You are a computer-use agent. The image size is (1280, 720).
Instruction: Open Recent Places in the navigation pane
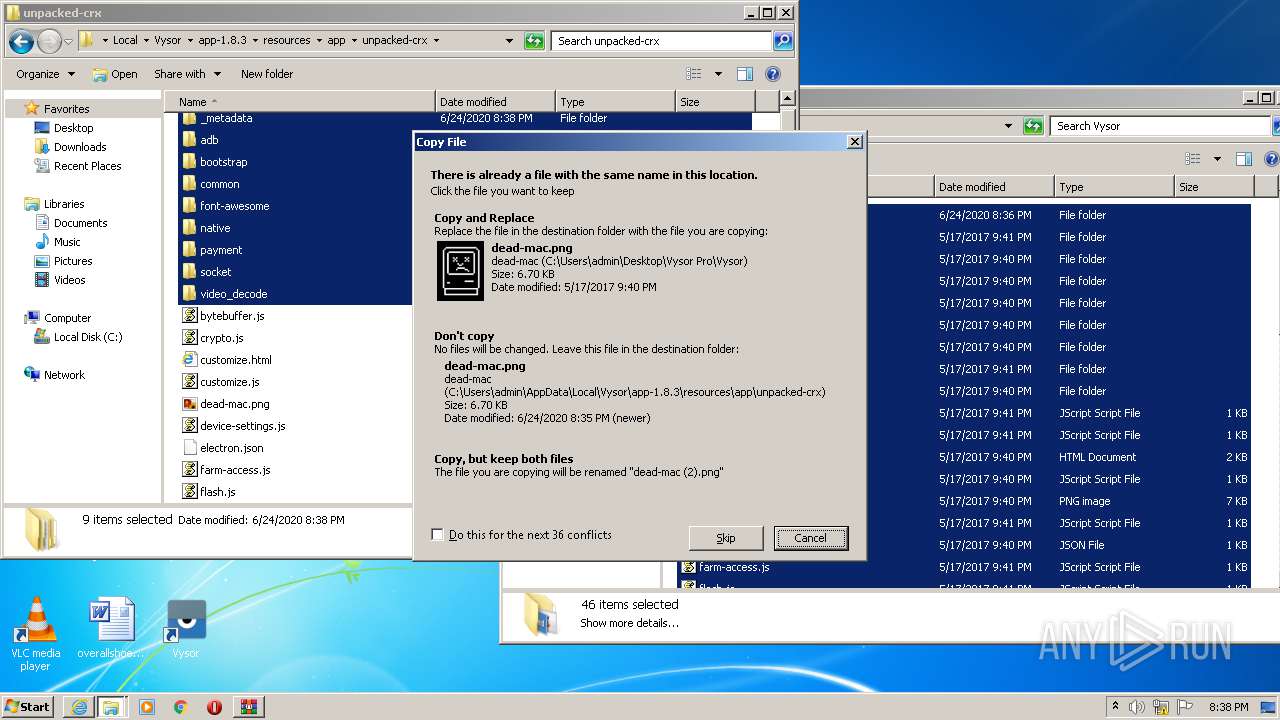pos(87,166)
